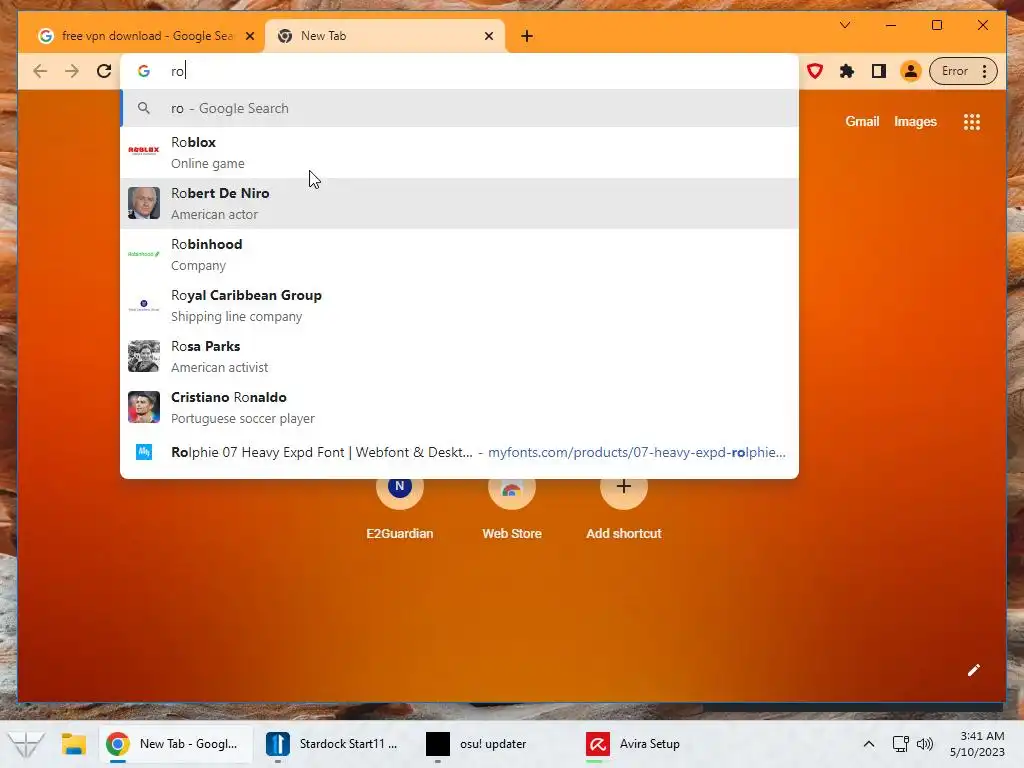Viewport: 1024px width, 768px height.
Task: Reload the current page
Action: (104, 71)
